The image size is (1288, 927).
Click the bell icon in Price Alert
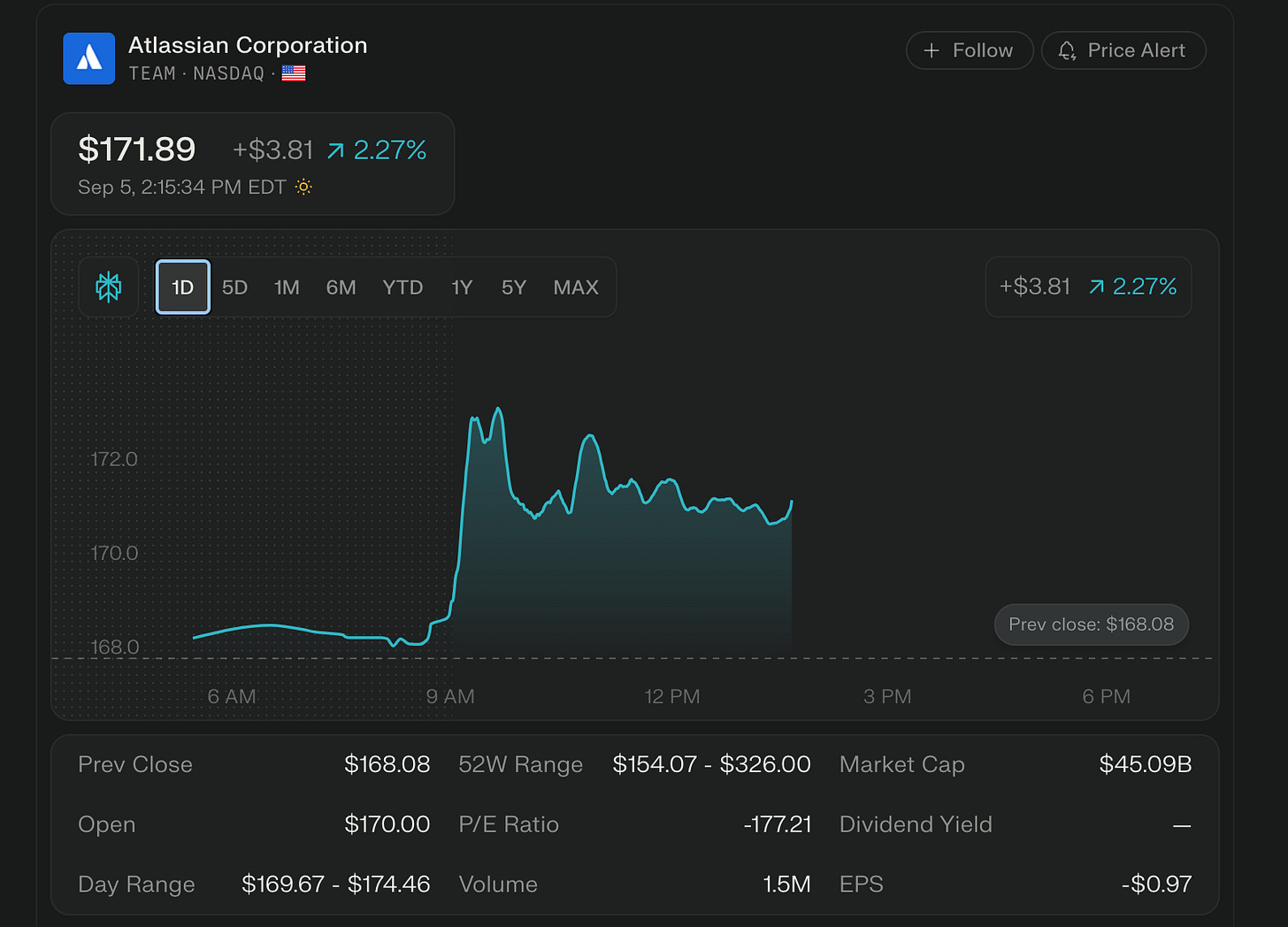[1067, 50]
